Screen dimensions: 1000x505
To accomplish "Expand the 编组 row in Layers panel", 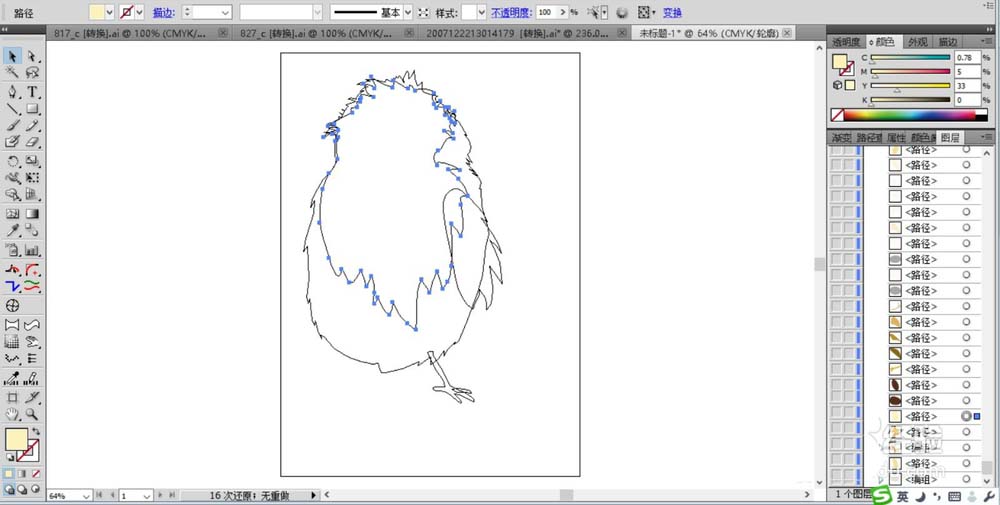I will coord(881,479).
